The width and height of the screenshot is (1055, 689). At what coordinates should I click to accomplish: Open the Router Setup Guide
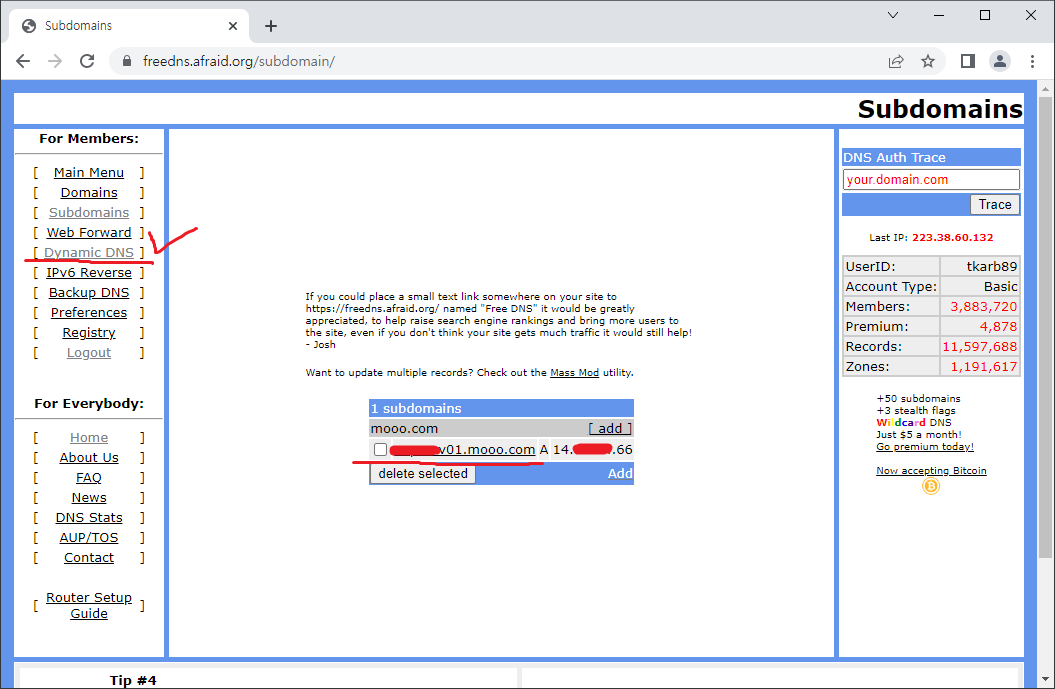coord(89,606)
